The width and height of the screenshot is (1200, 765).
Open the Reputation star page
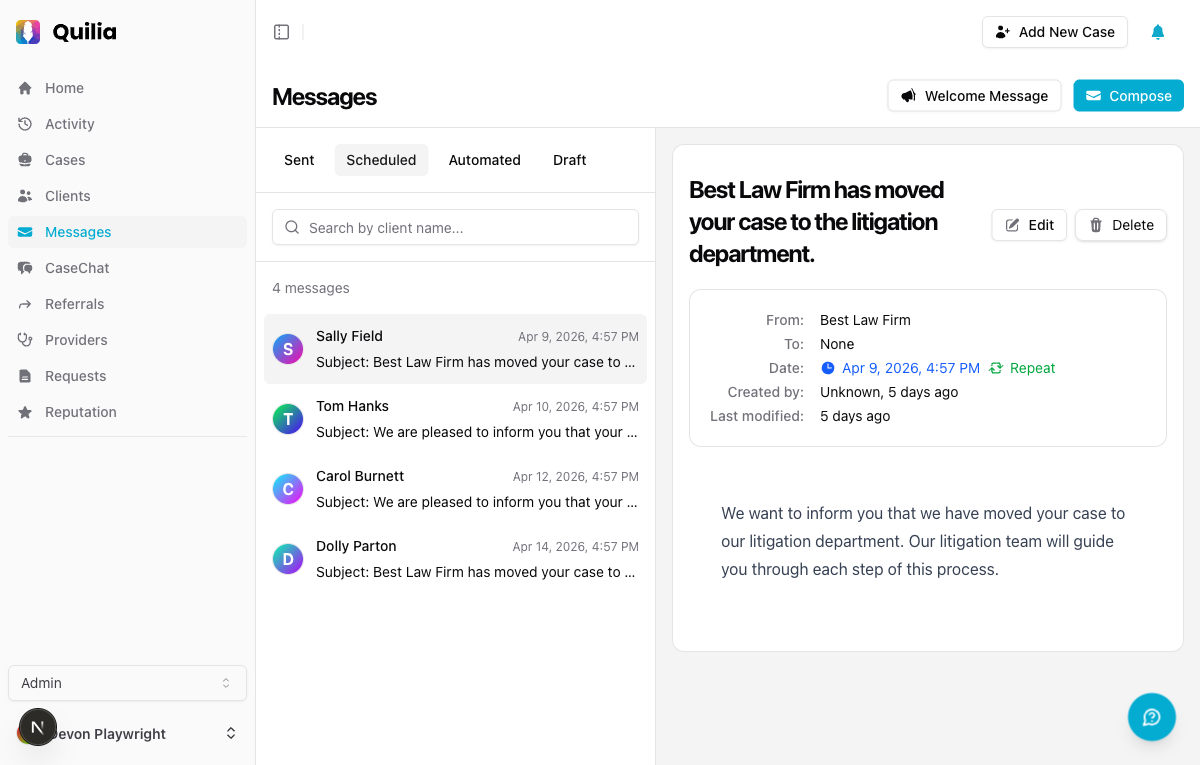80,412
